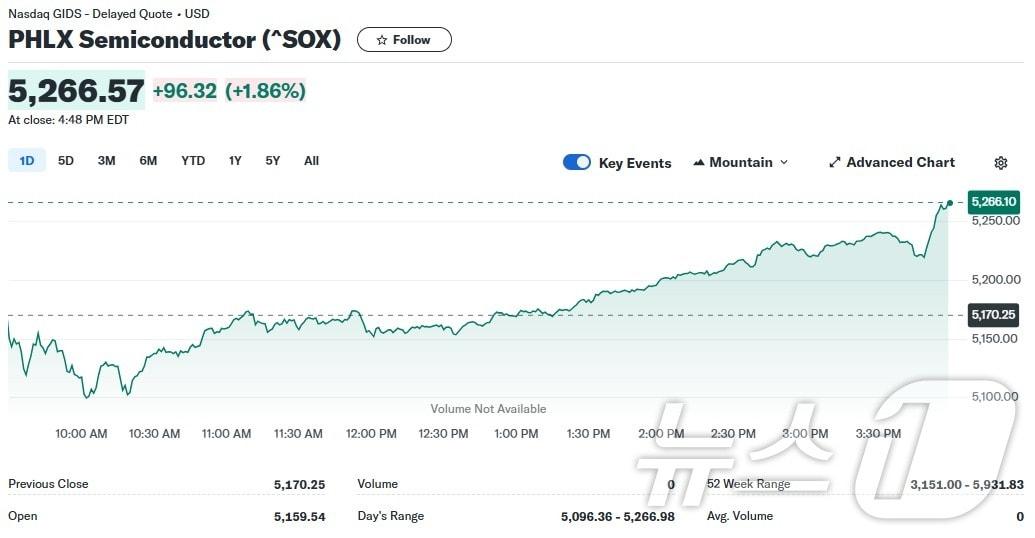
Task: Click the 5,266.10 current price label
Action: coord(993,202)
